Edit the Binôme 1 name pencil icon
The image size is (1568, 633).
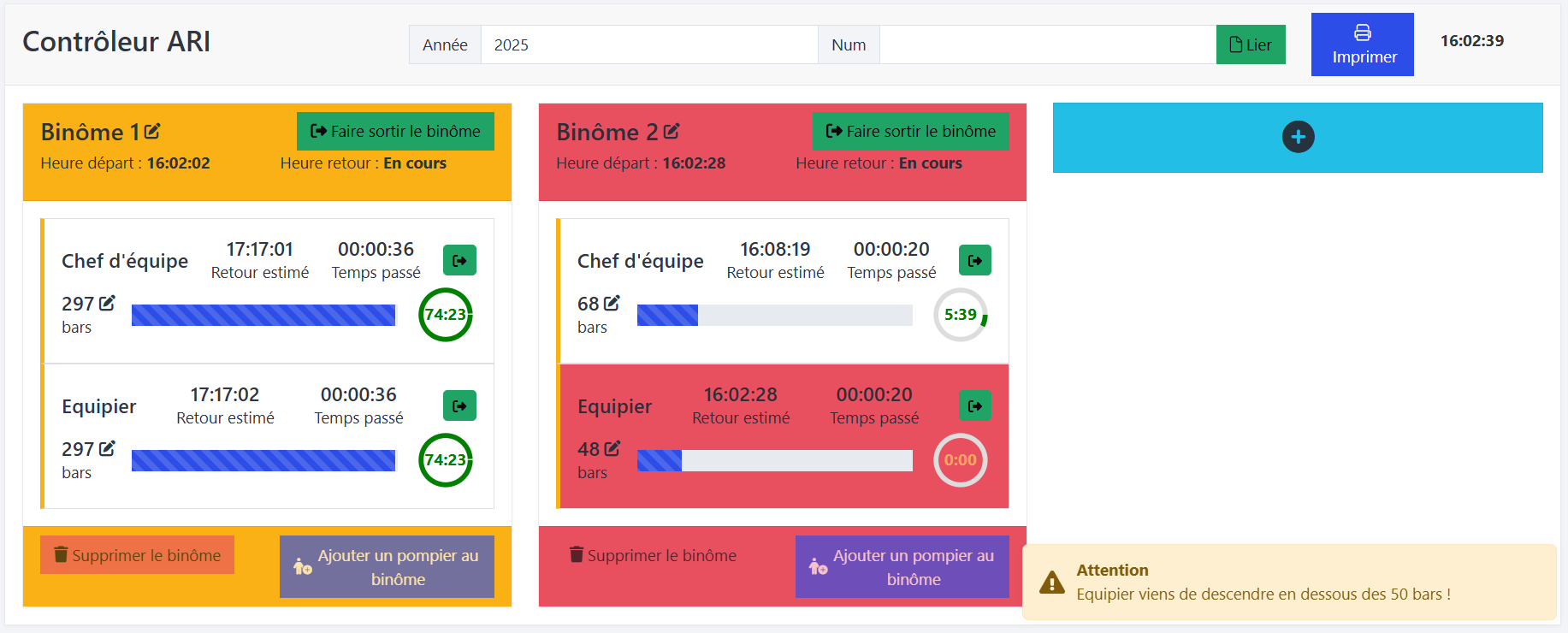tap(152, 132)
